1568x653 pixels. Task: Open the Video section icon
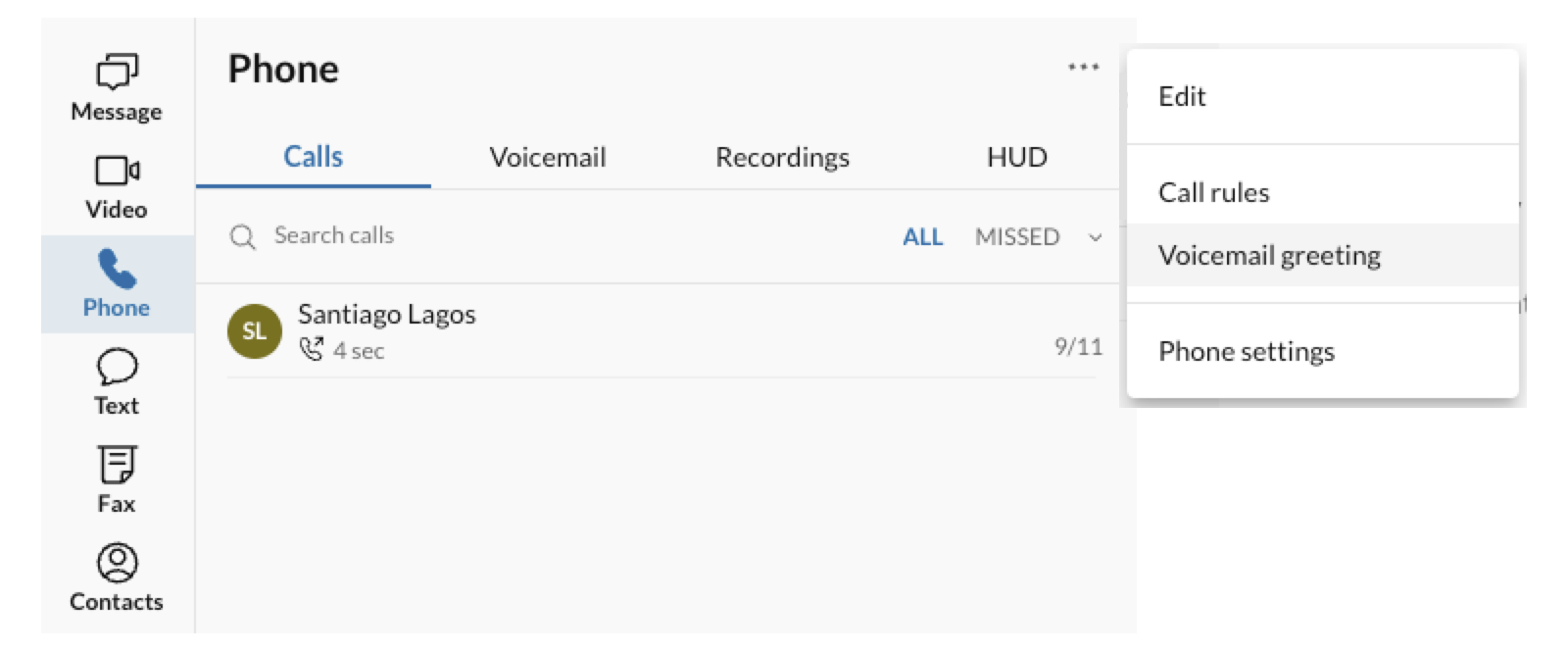(117, 171)
